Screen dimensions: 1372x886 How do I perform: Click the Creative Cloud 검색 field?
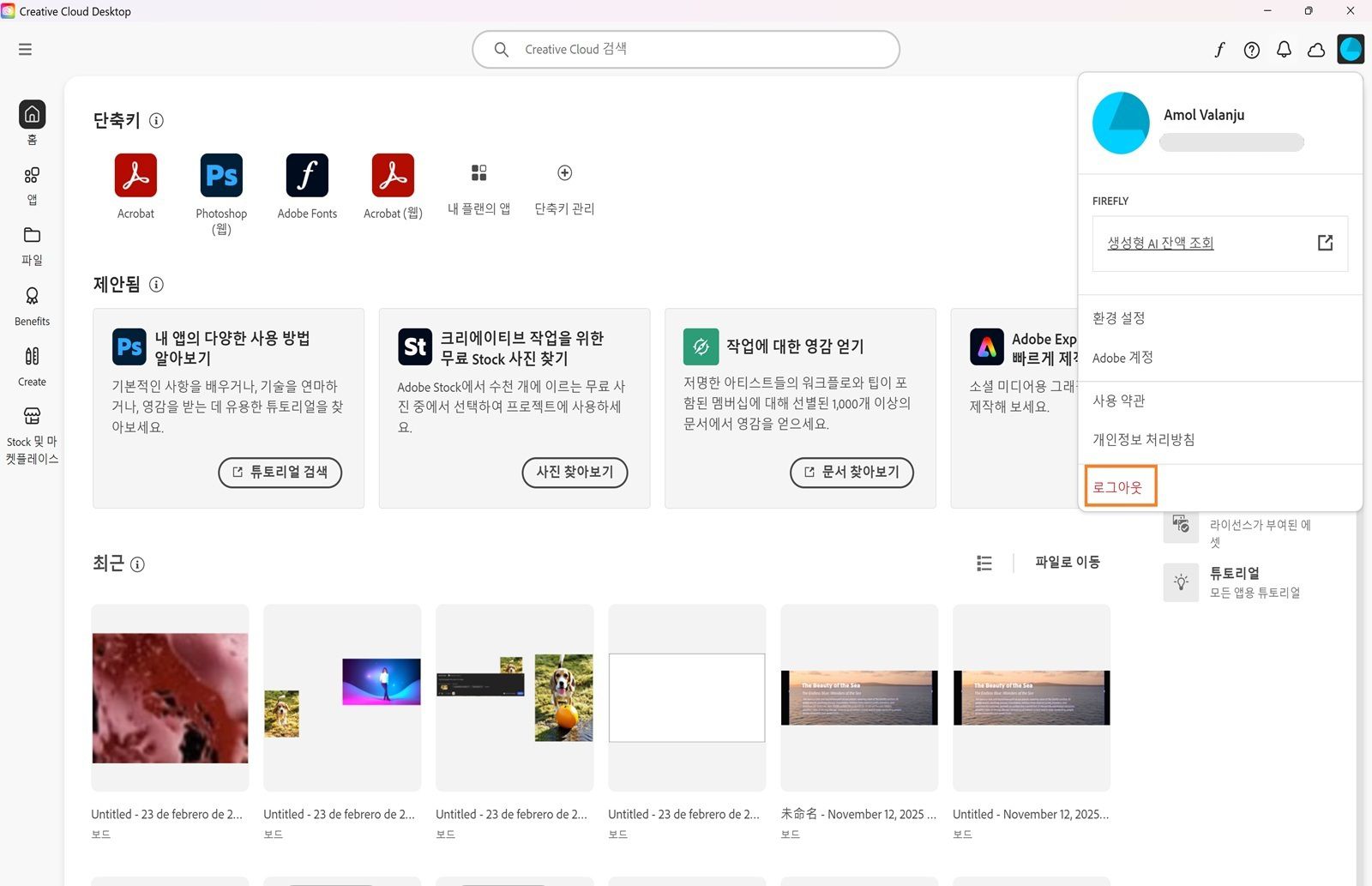686,49
